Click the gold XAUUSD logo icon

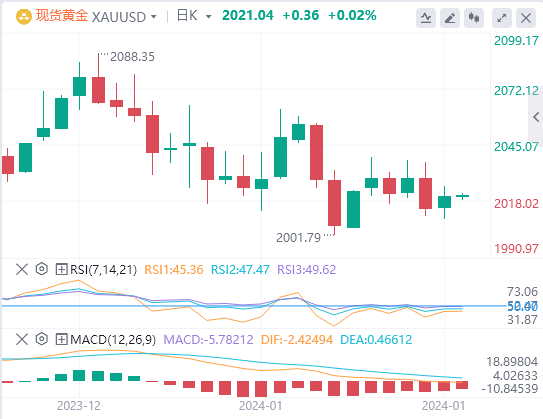[24, 17]
